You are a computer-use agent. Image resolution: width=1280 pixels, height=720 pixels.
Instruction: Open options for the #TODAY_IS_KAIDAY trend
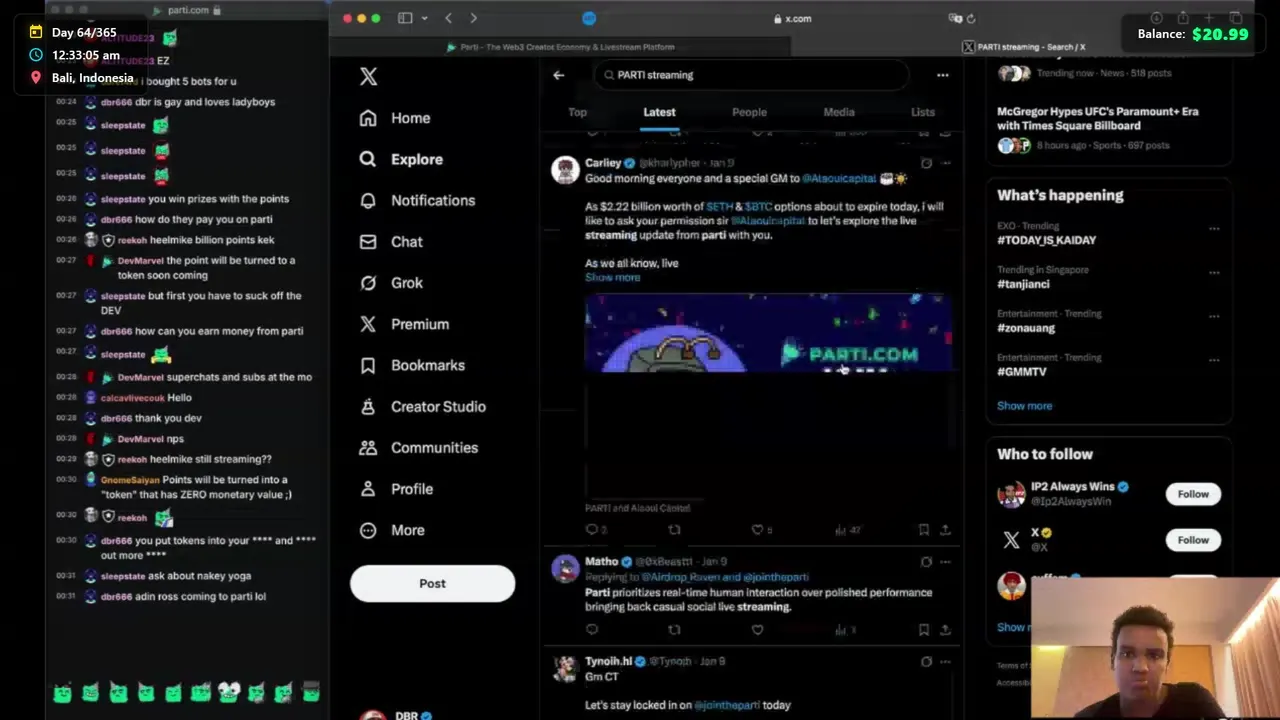point(1214,229)
